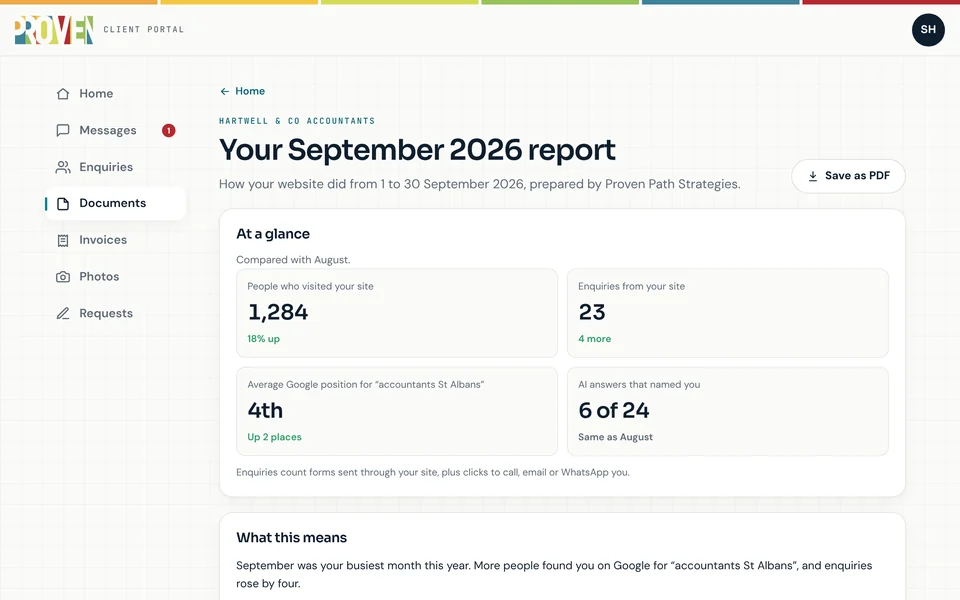Image resolution: width=960 pixels, height=600 pixels.
Task: Click the Documents file icon
Action: pyautogui.click(x=62, y=203)
